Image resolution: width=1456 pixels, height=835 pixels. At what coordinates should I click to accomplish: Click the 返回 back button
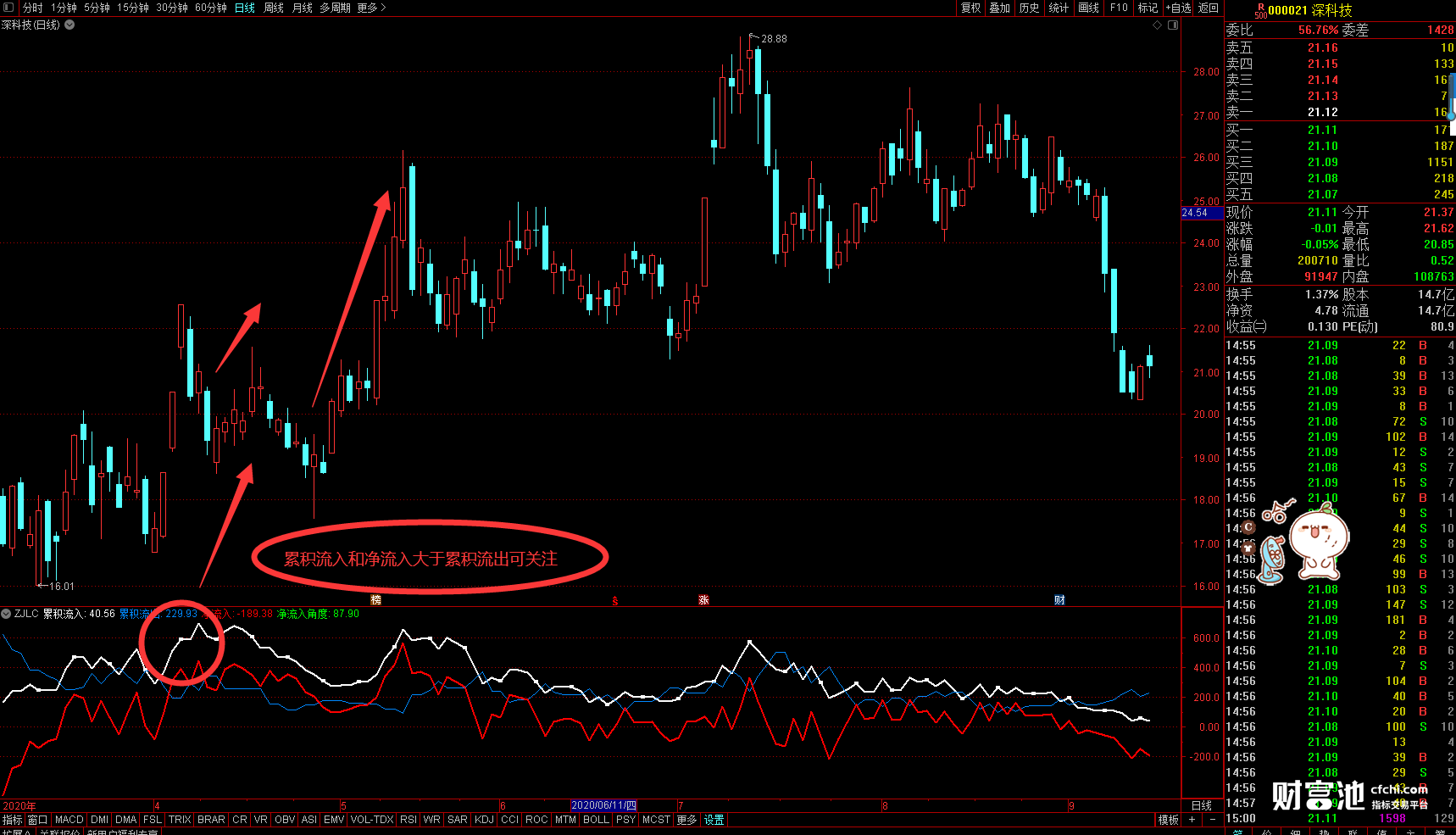1209,8
